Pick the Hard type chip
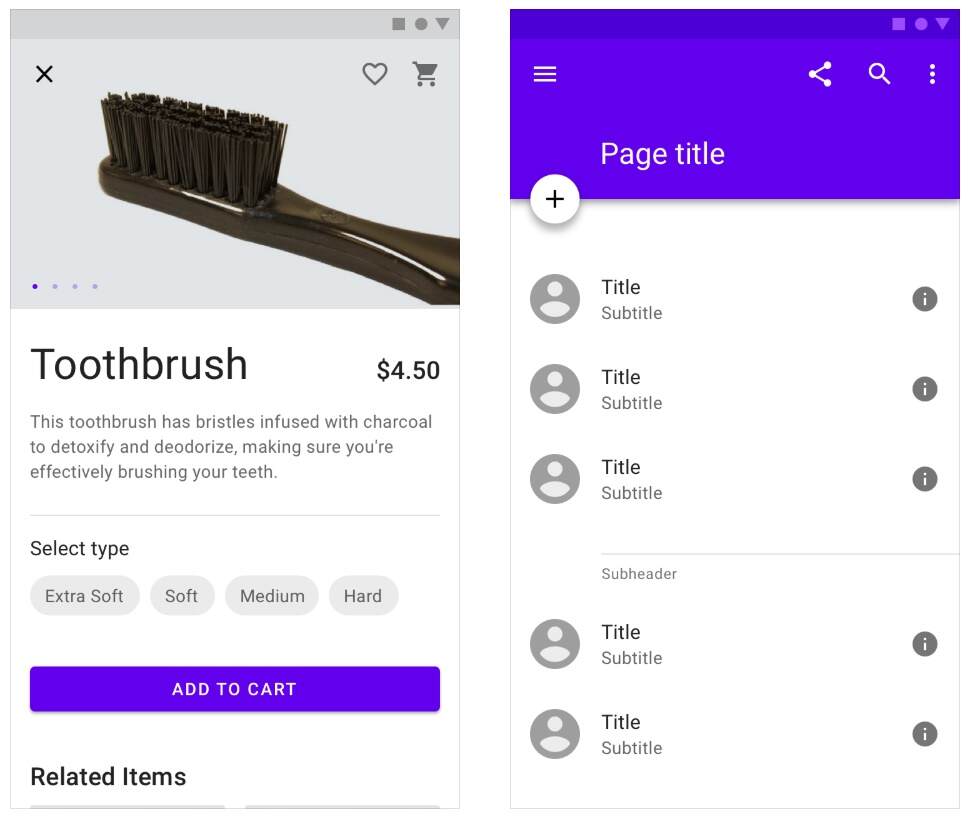The height and width of the screenshot is (816, 970). point(363,596)
